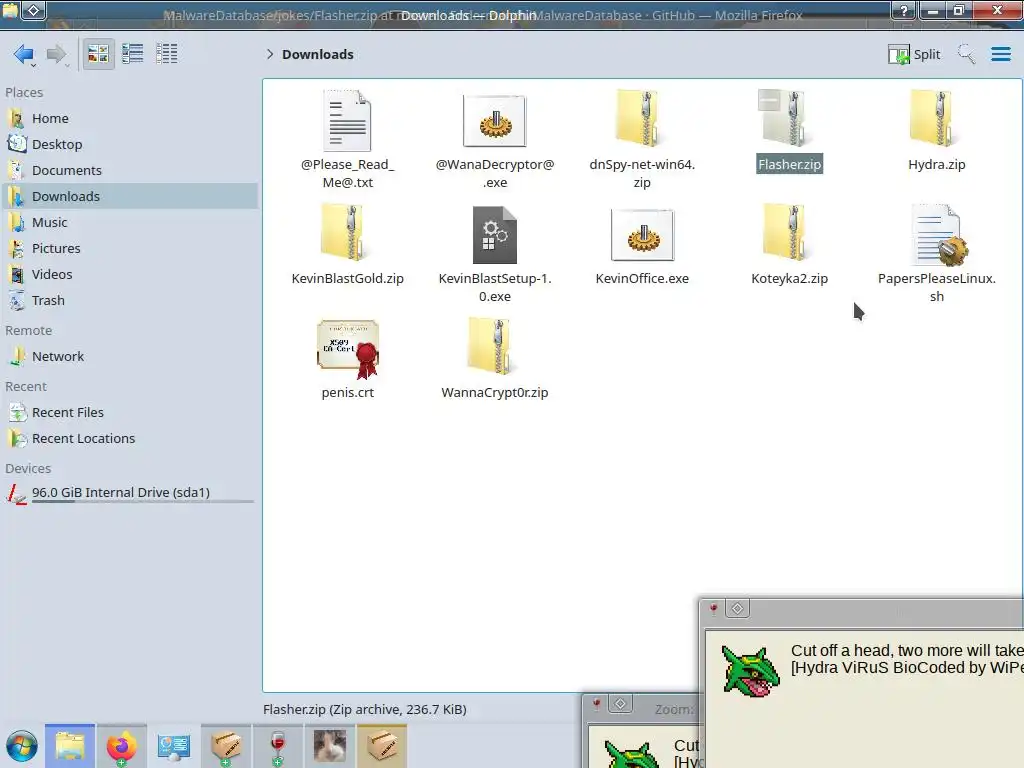Click Wine icon in front Hydra dialog titlebar
This screenshot has width=1024, height=768.
(x=714, y=609)
